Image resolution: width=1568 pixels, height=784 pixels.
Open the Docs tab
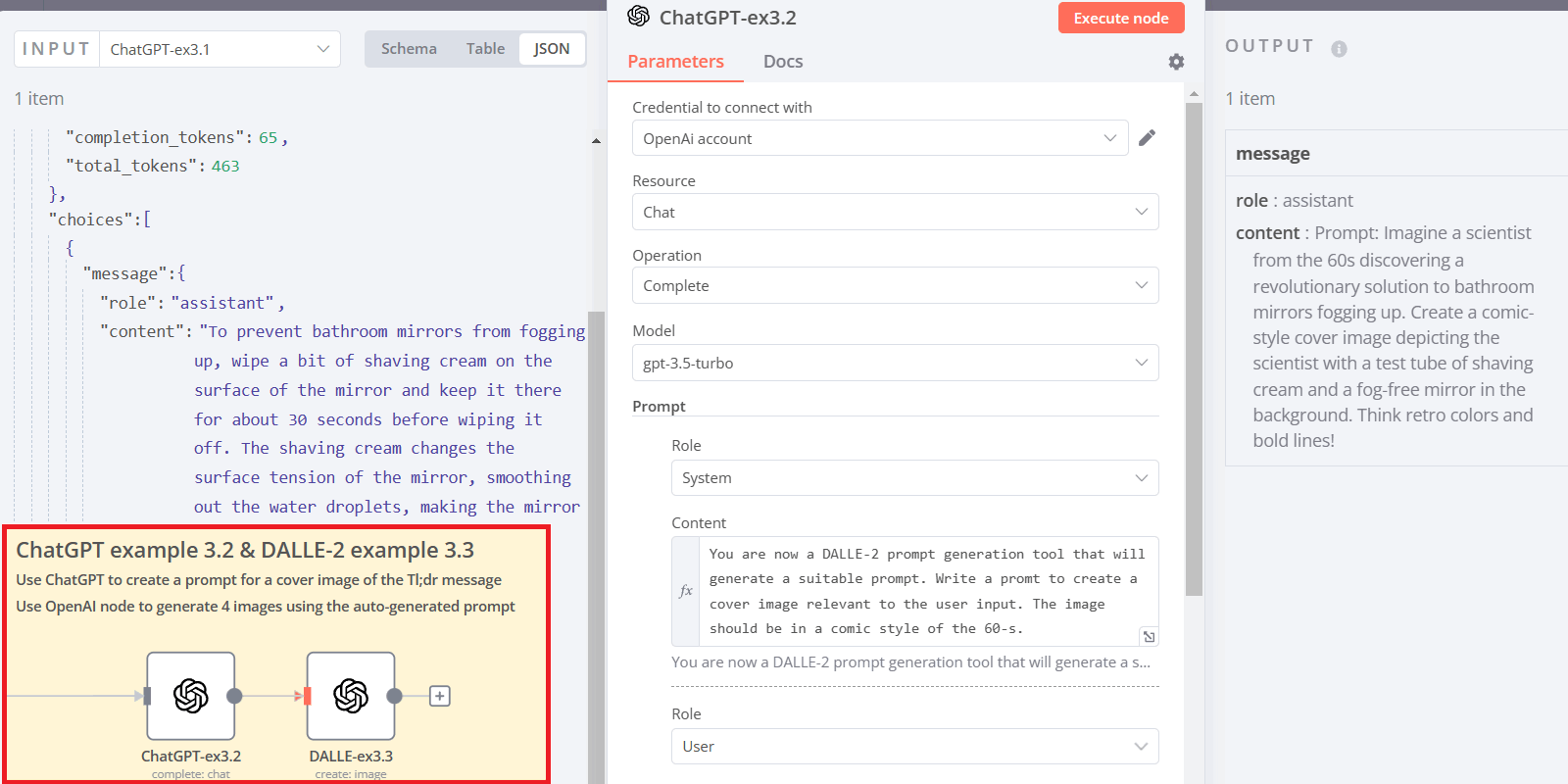[783, 62]
